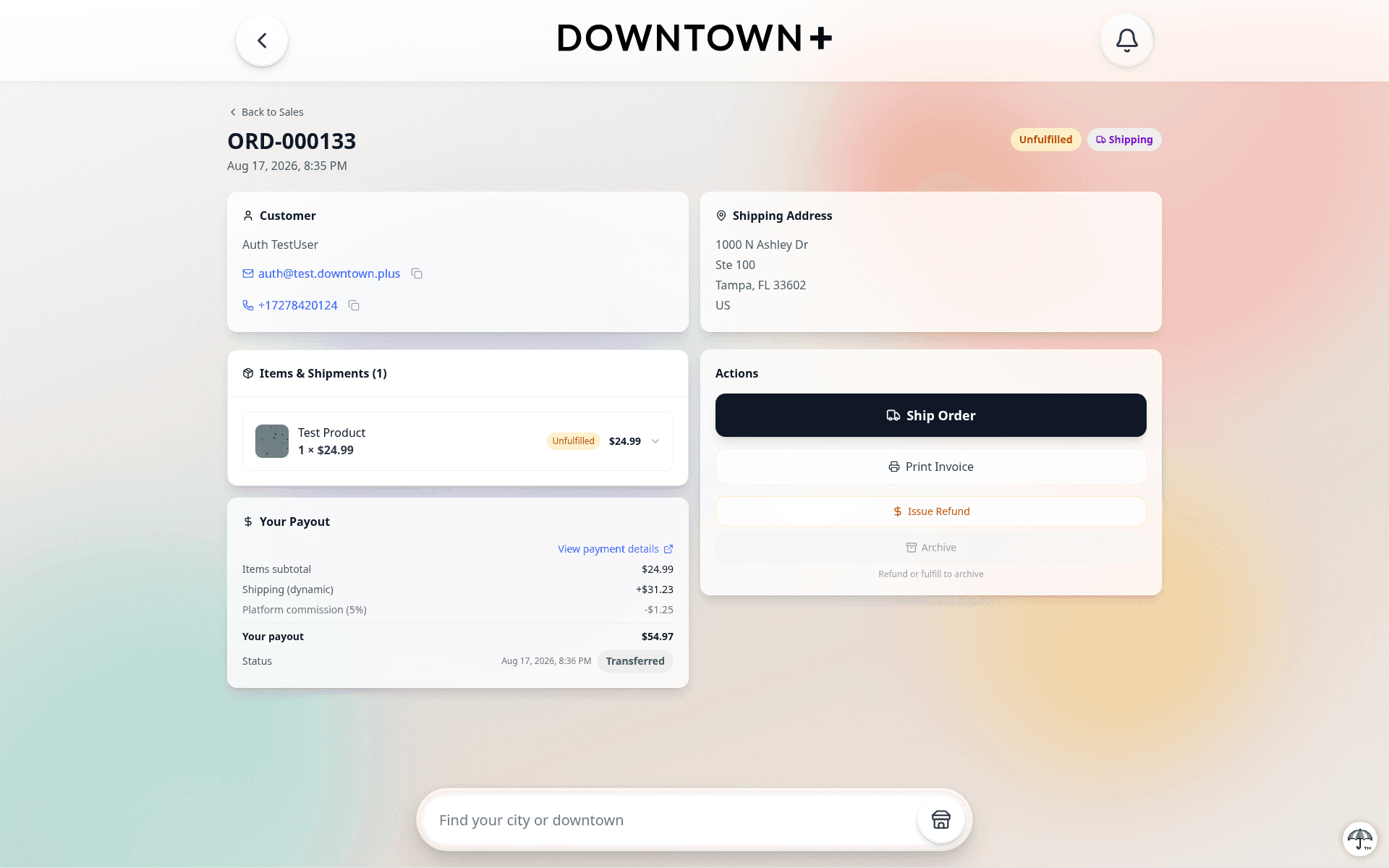Click Items subtotal label
This screenshot has height=868, width=1389.
coord(276,569)
